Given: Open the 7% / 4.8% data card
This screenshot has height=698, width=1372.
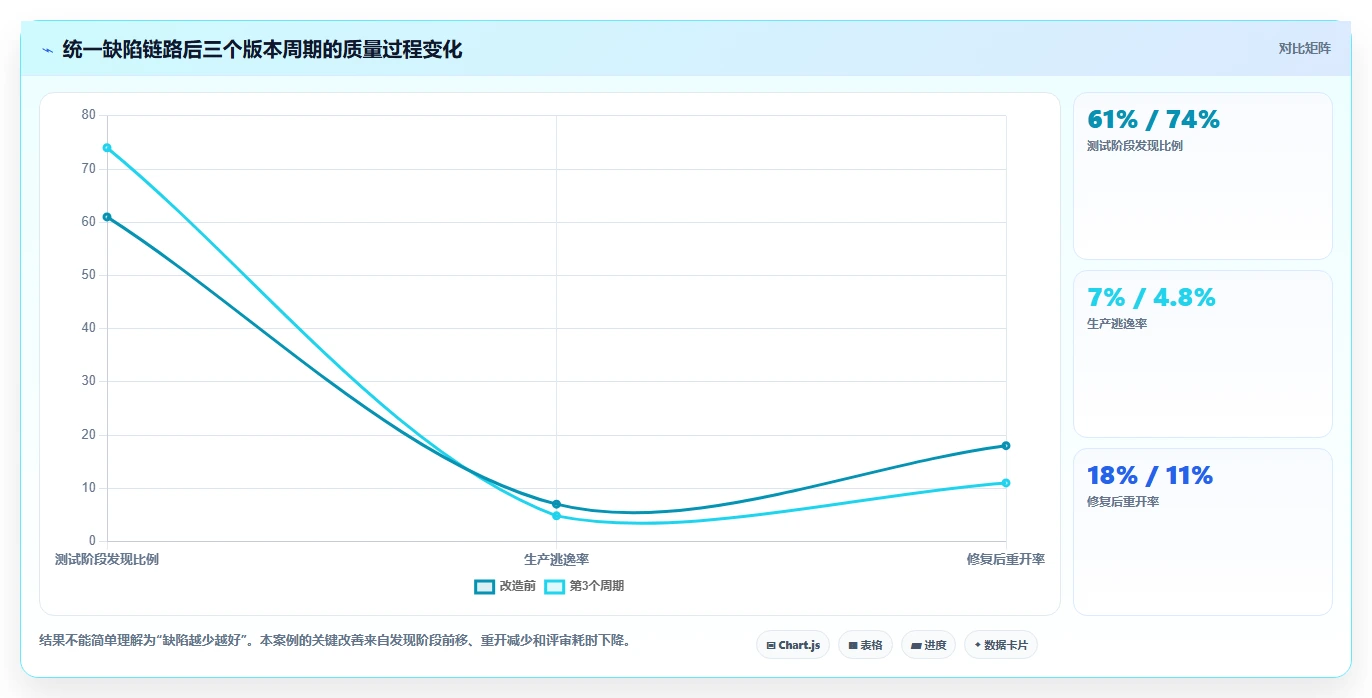Looking at the screenshot, I should point(1202,354).
